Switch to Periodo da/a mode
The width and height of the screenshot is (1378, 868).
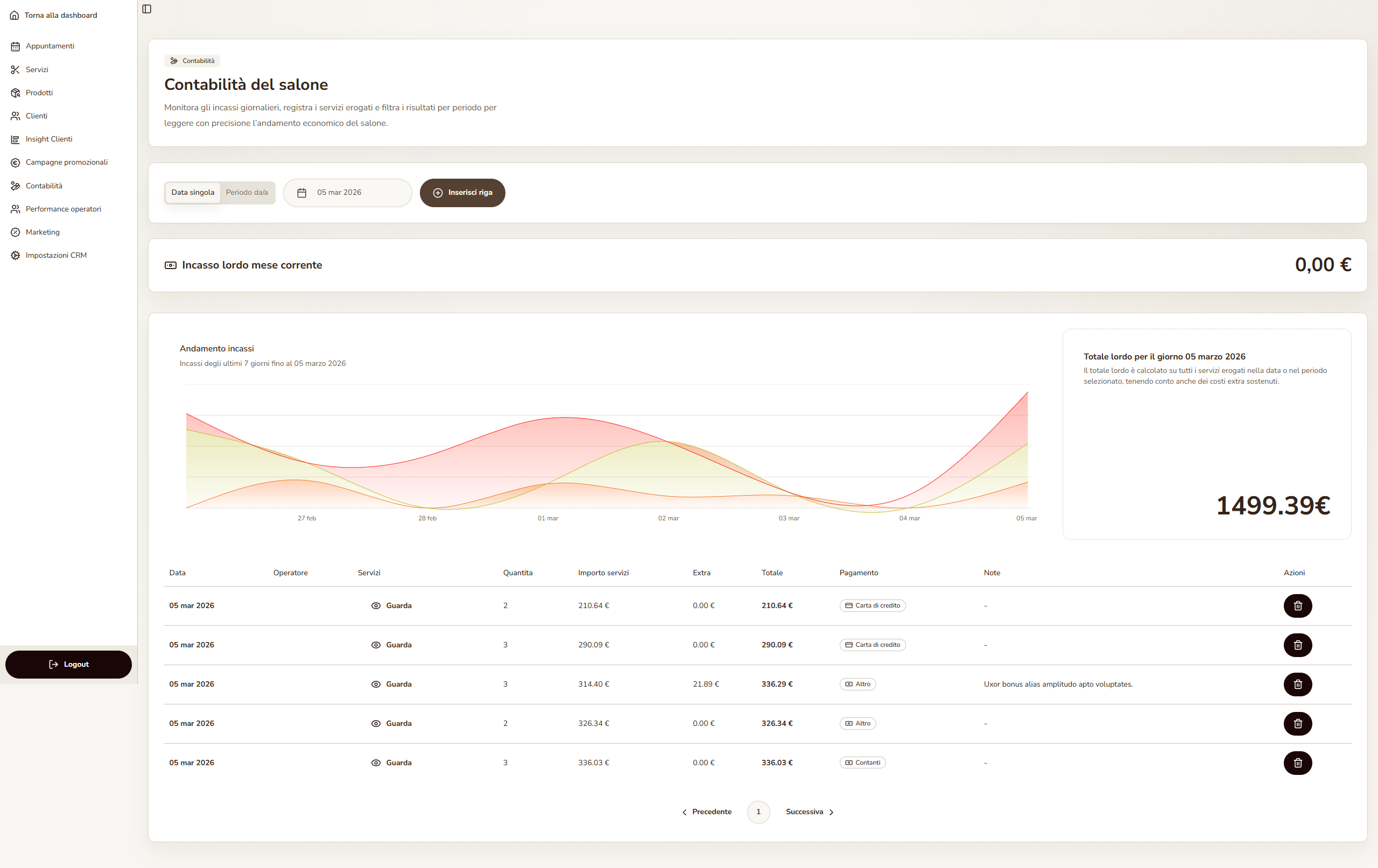click(247, 193)
